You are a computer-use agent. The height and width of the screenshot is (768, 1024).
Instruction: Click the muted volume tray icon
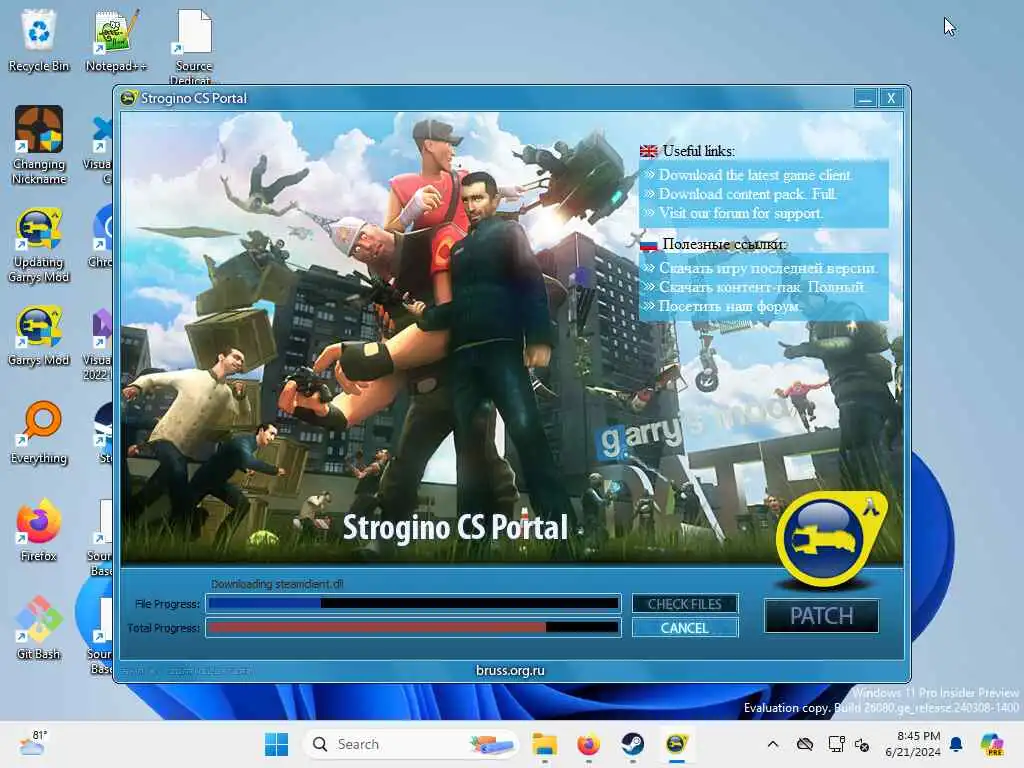862,744
